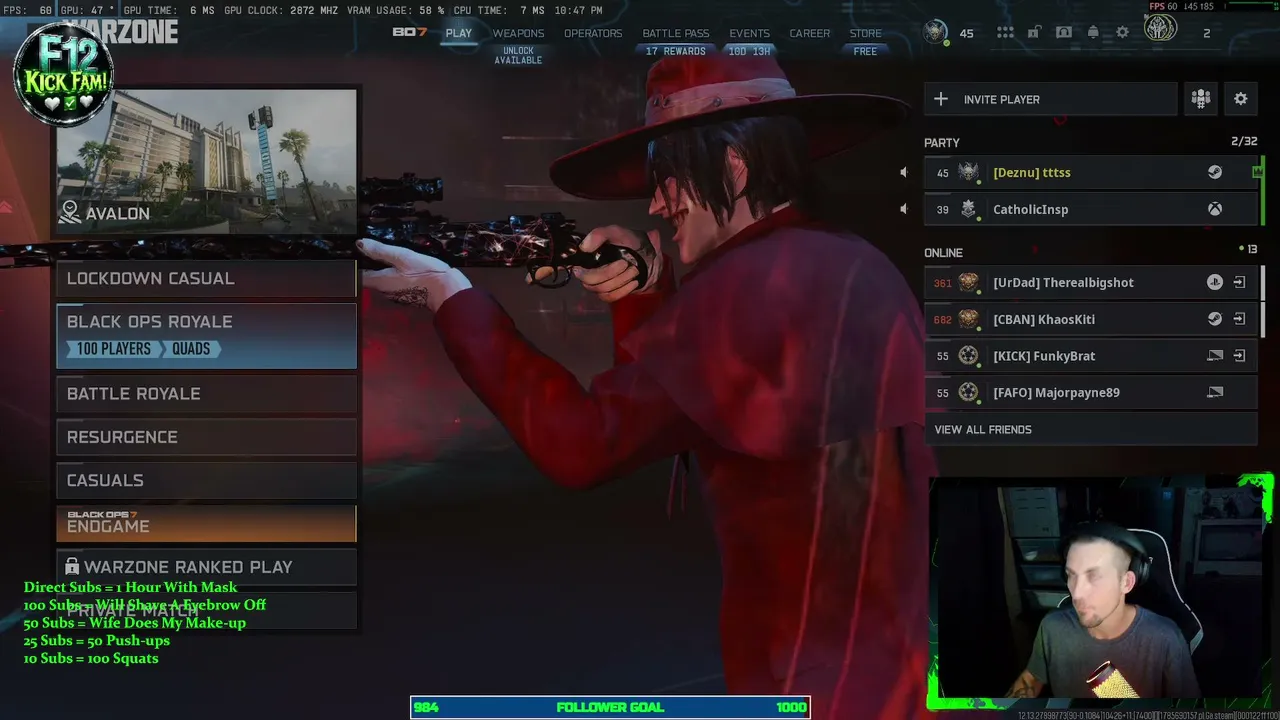Open Black Ops 7 Endgame mode

click(x=206, y=523)
